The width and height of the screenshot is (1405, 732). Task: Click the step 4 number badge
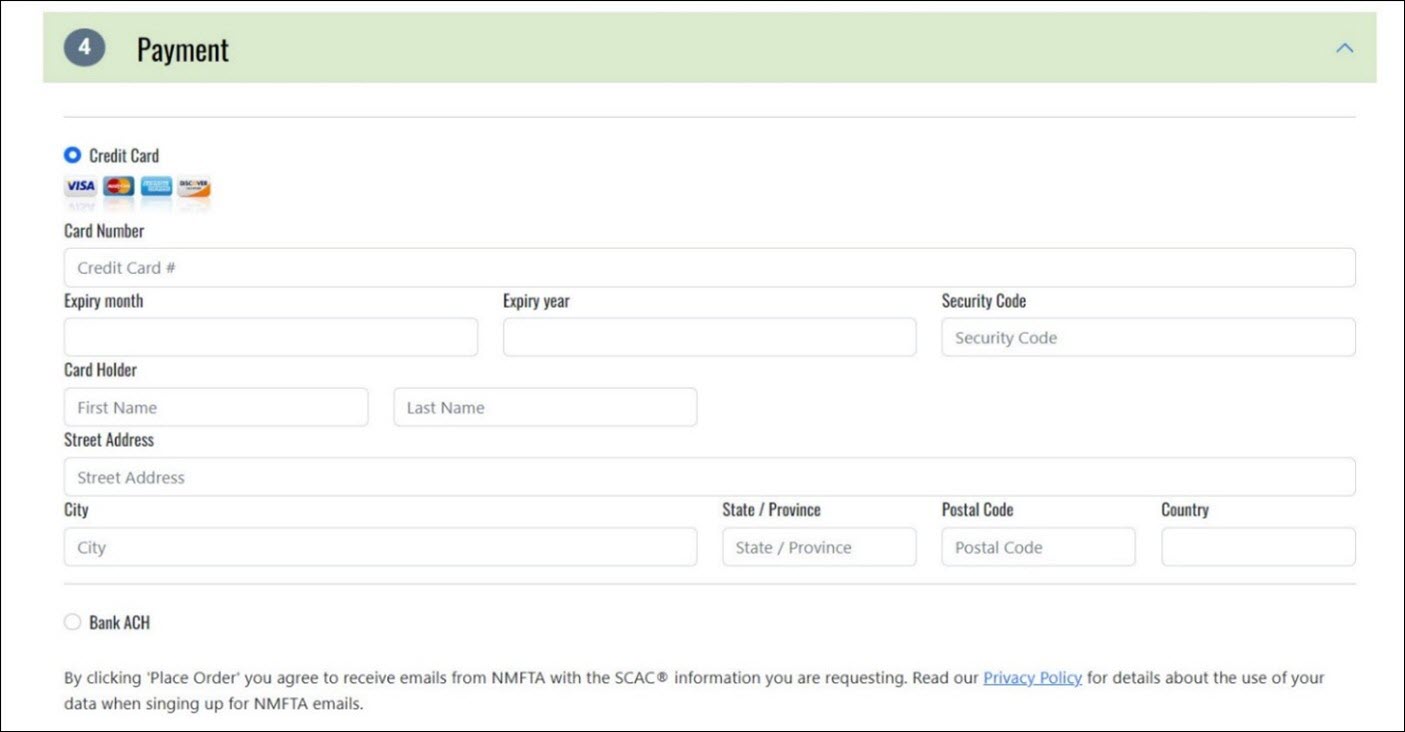point(85,47)
